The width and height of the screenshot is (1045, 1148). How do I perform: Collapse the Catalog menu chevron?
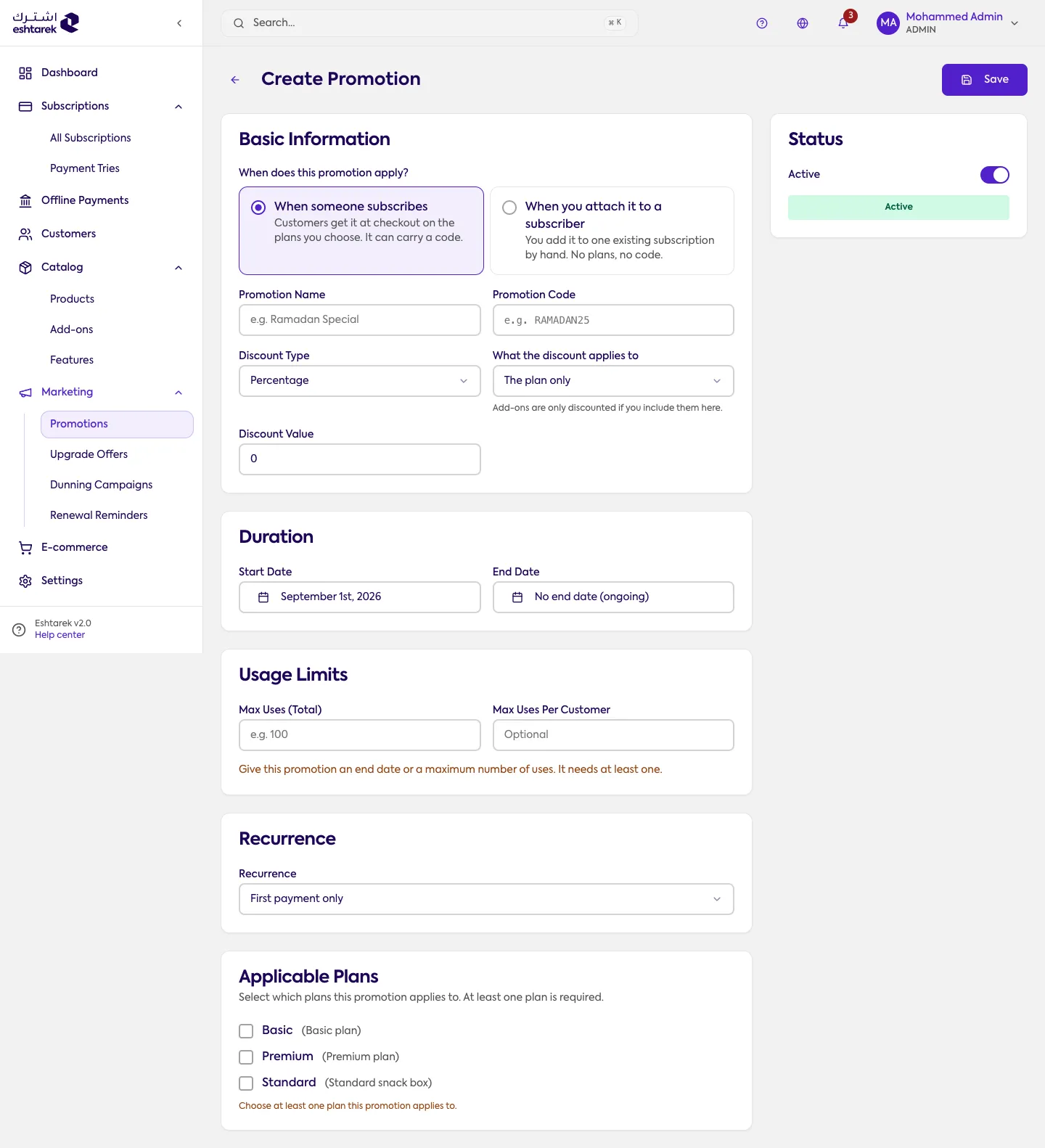point(179,268)
